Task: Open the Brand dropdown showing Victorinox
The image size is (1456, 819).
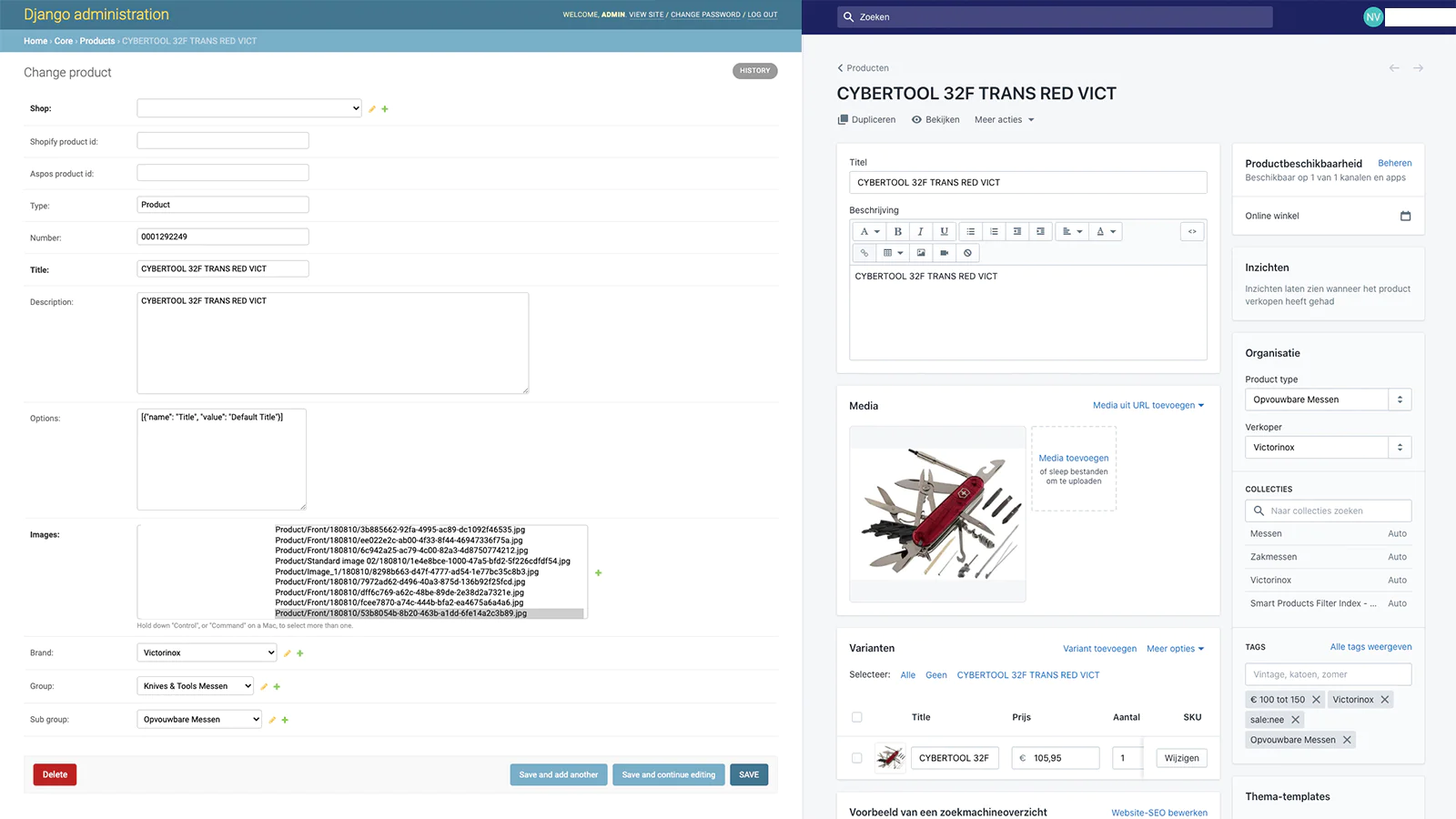Action: pyautogui.click(x=207, y=652)
